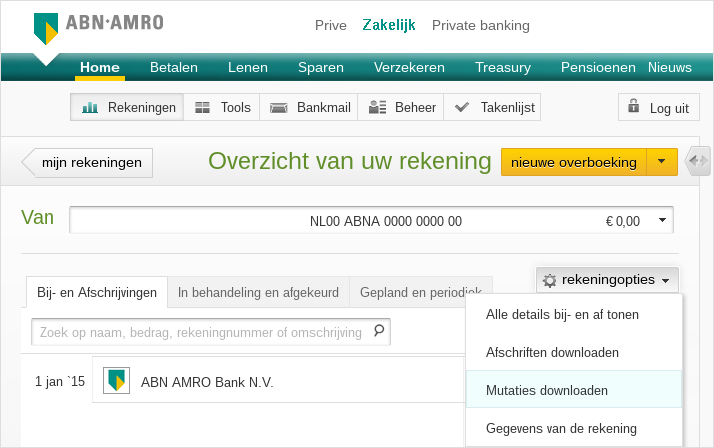Image resolution: width=714 pixels, height=448 pixels.
Task: Open the Treasury navigation item
Action: (503, 67)
